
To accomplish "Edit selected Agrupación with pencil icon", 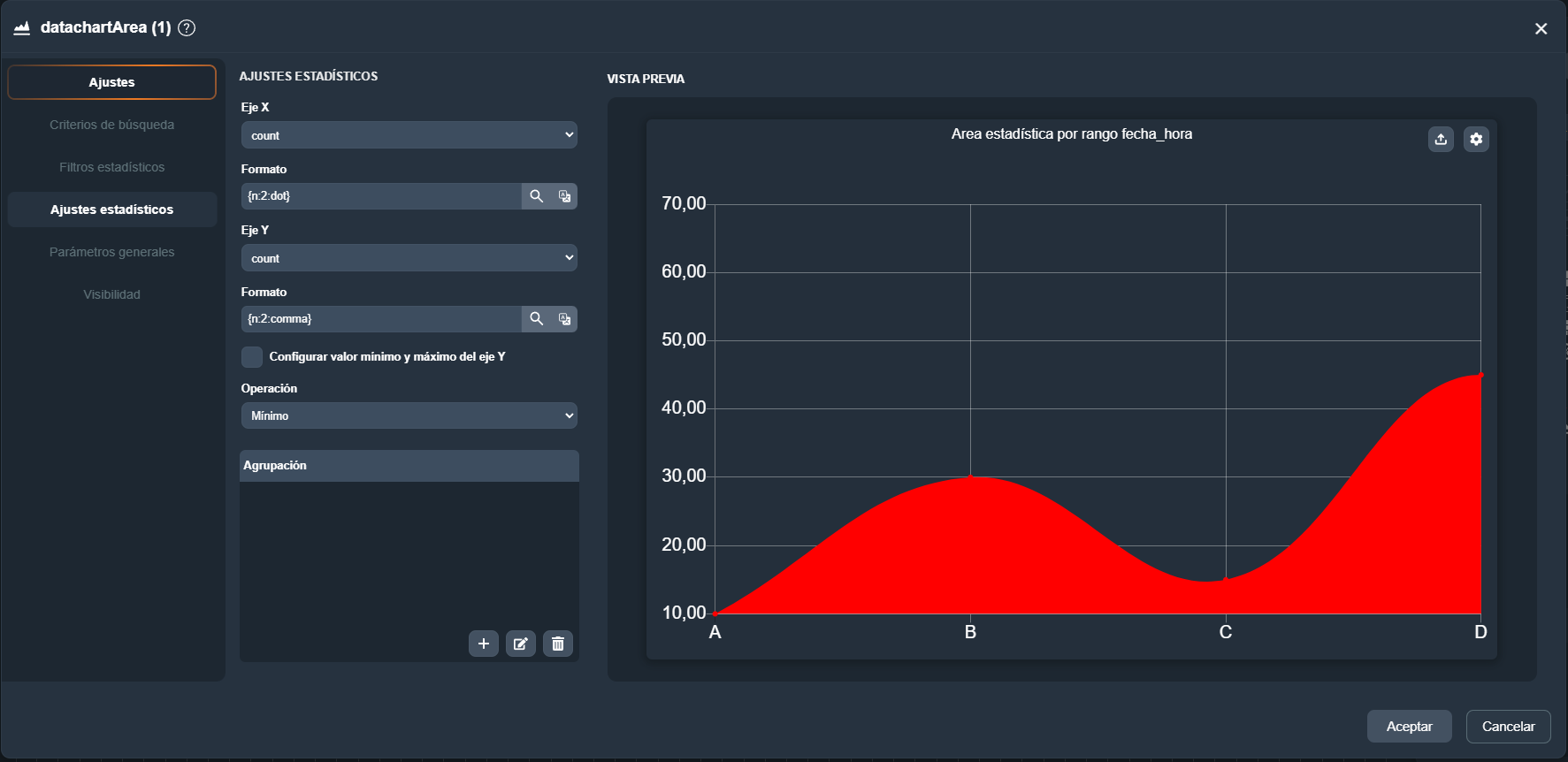I will tap(520, 644).
